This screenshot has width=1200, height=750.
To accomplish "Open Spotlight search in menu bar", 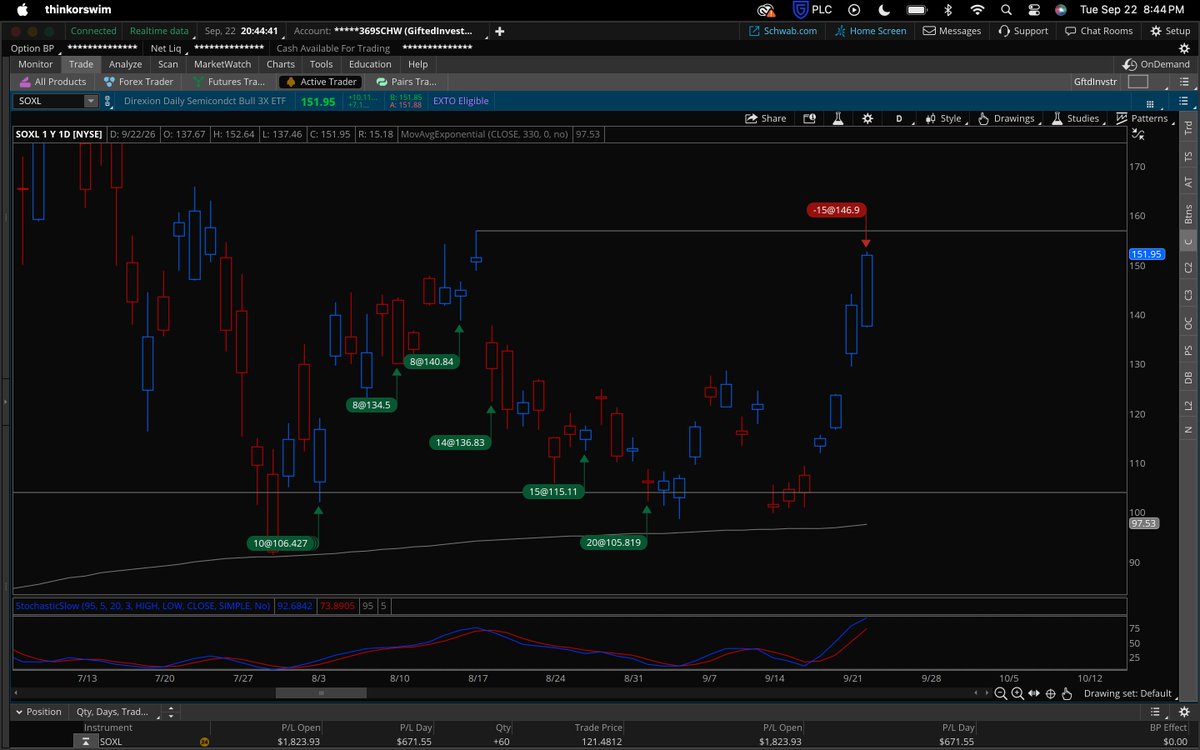I will click(x=1005, y=9).
